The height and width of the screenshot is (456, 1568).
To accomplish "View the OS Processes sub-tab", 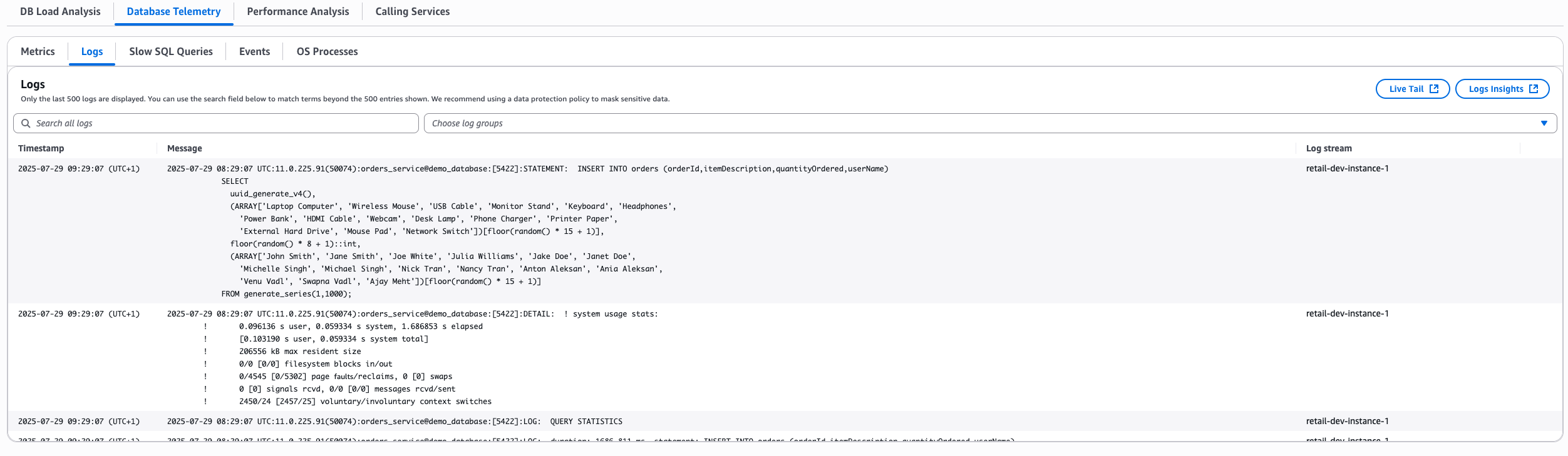I will coord(327,51).
